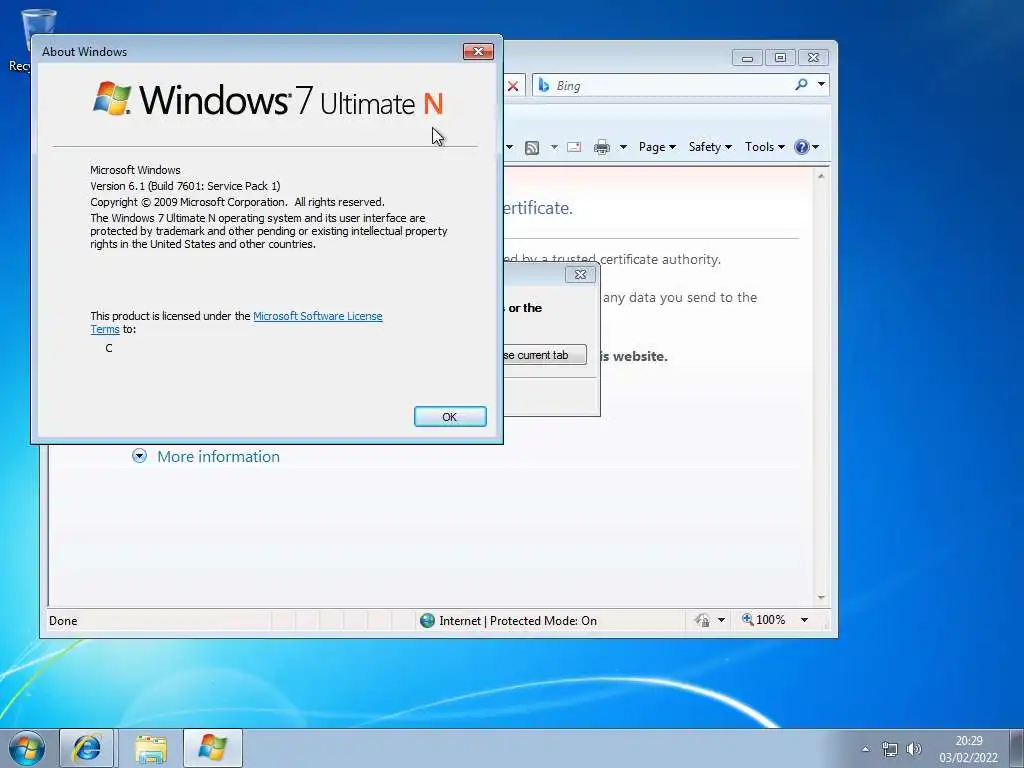Open Windows Explorer folder icon on taskbar
The width and height of the screenshot is (1024, 768).
[151, 748]
